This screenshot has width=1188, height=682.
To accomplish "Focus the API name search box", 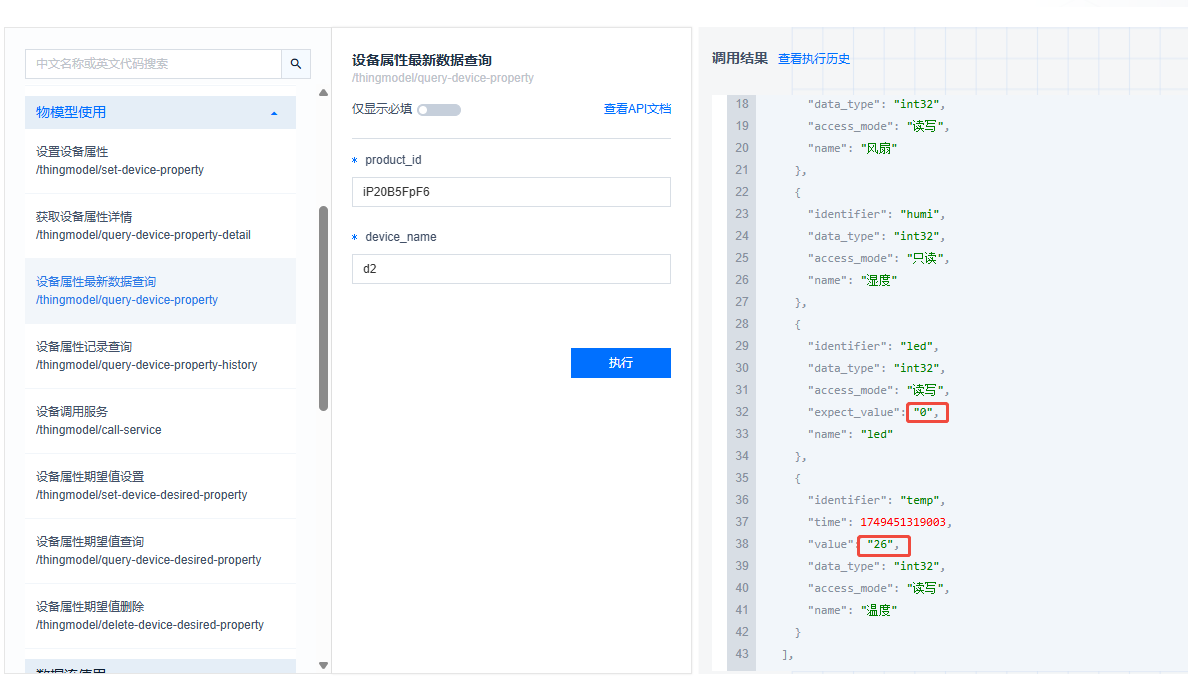I will [153, 64].
